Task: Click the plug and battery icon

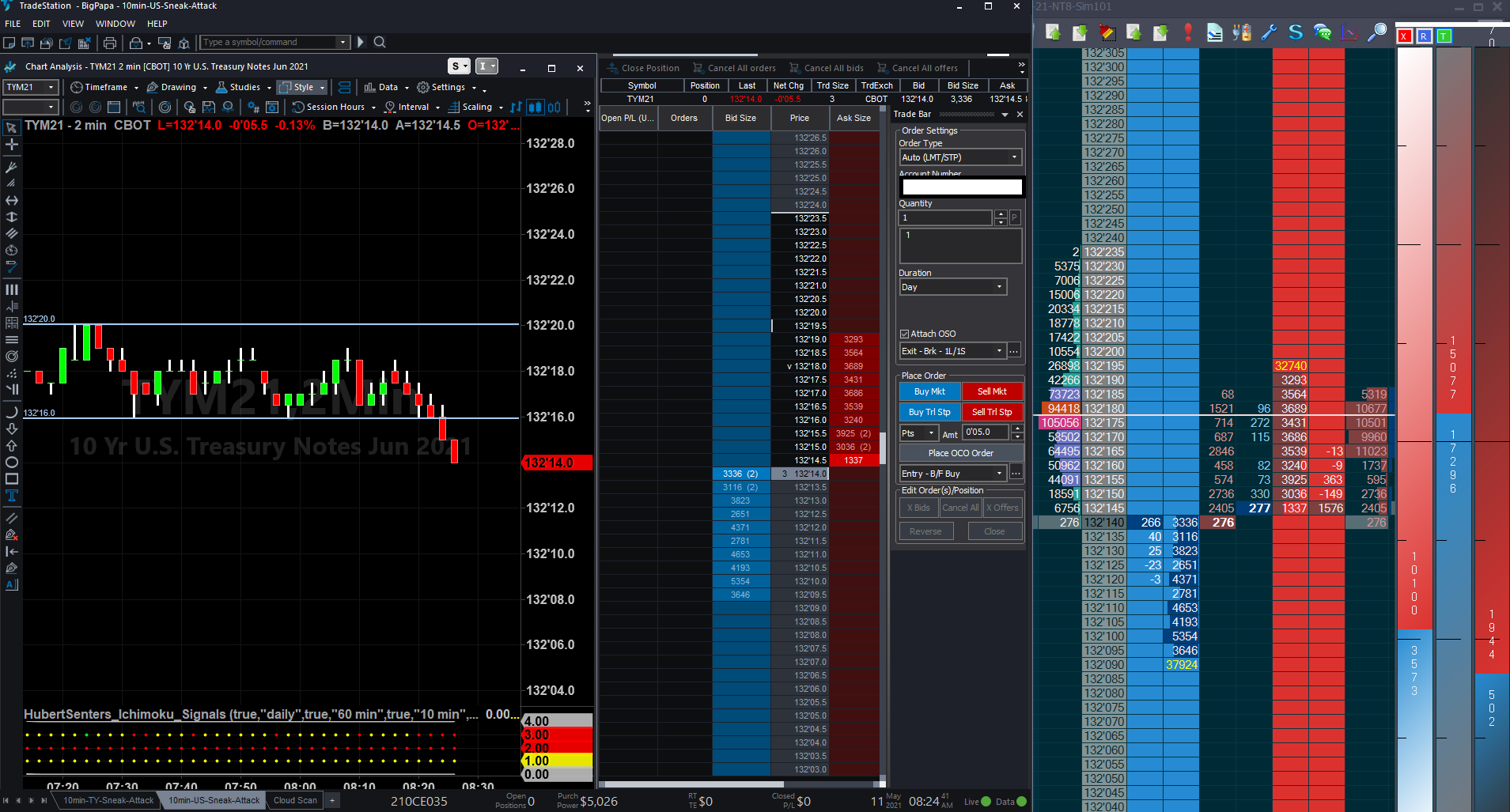Action: (1242, 32)
